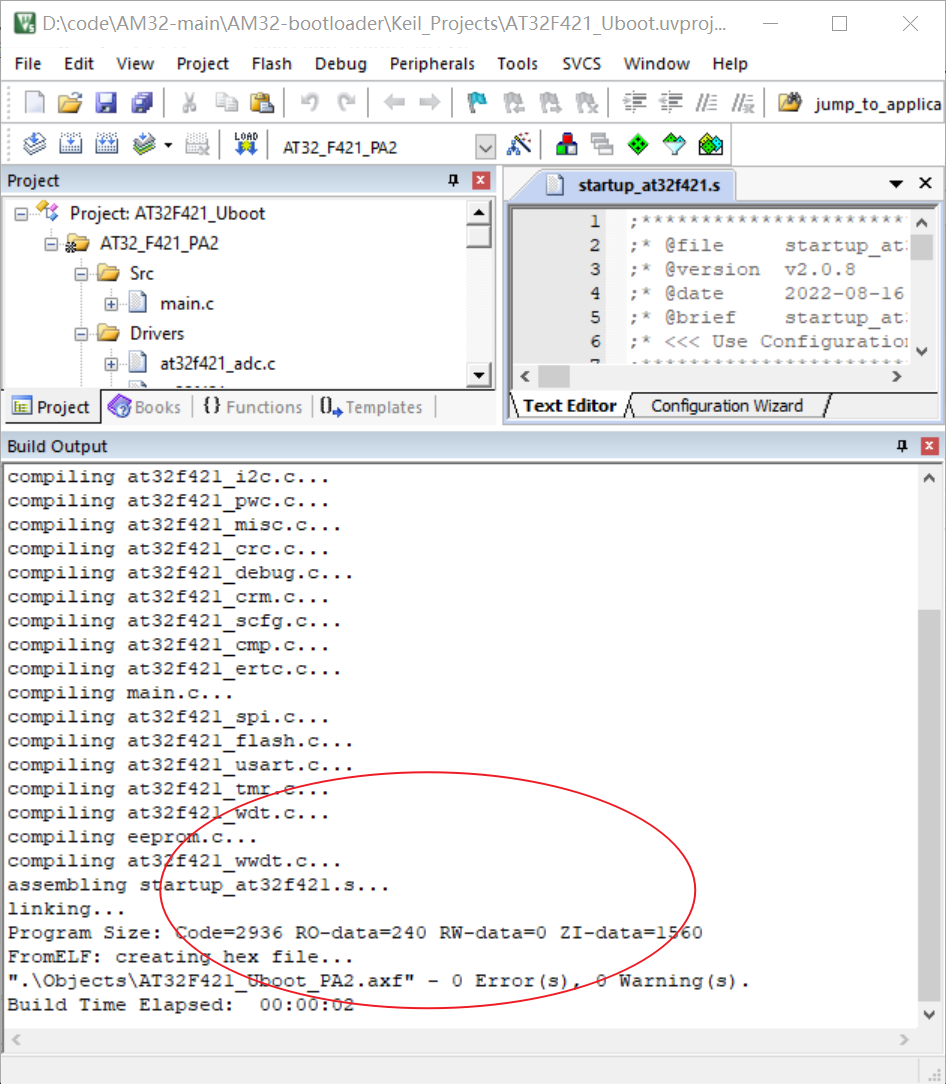946x1084 pixels.
Task: Switch to Configuration Wizard tab
Action: tap(727, 406)
